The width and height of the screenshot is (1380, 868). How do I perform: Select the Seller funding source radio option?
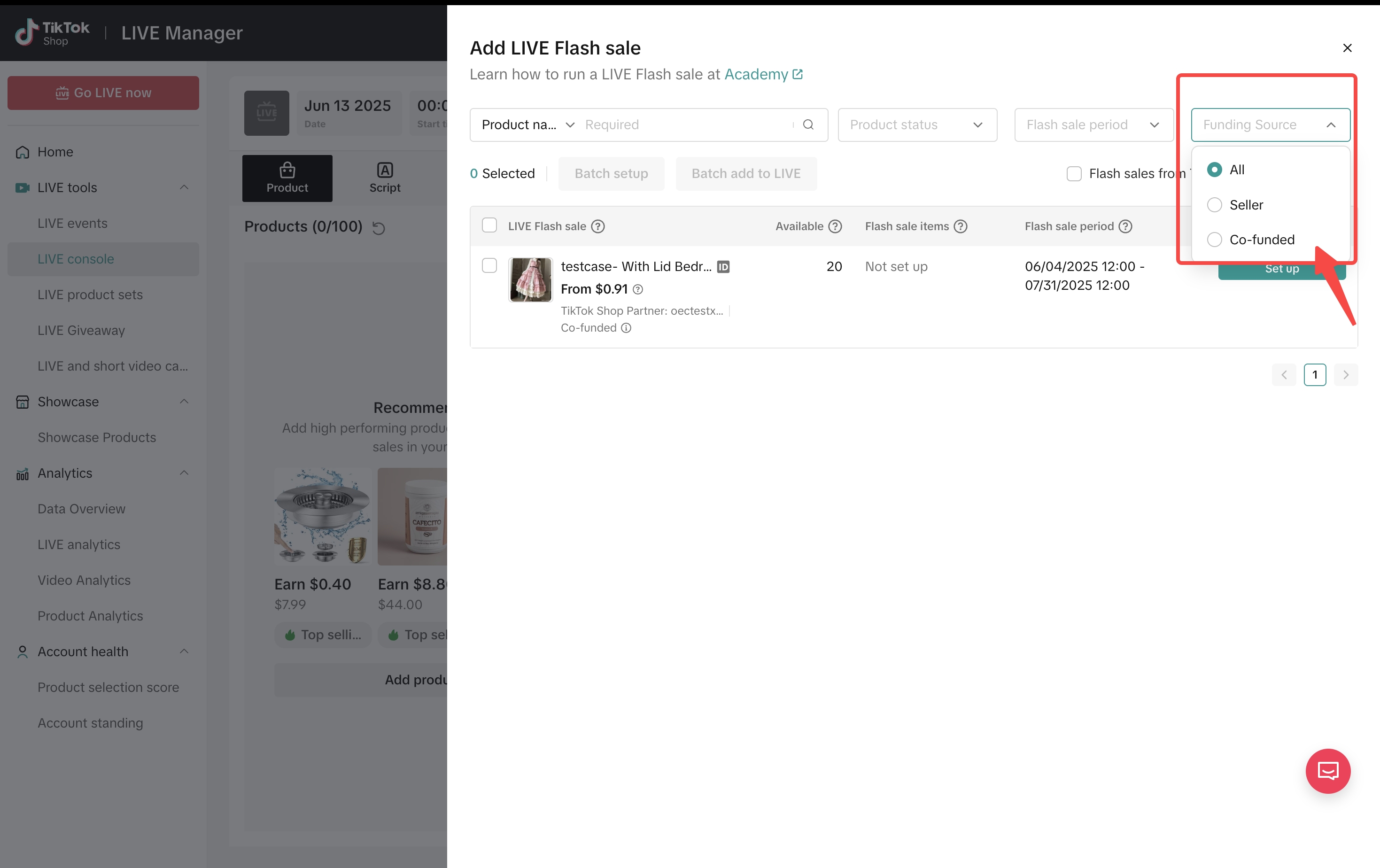[x=1214, y=204]
